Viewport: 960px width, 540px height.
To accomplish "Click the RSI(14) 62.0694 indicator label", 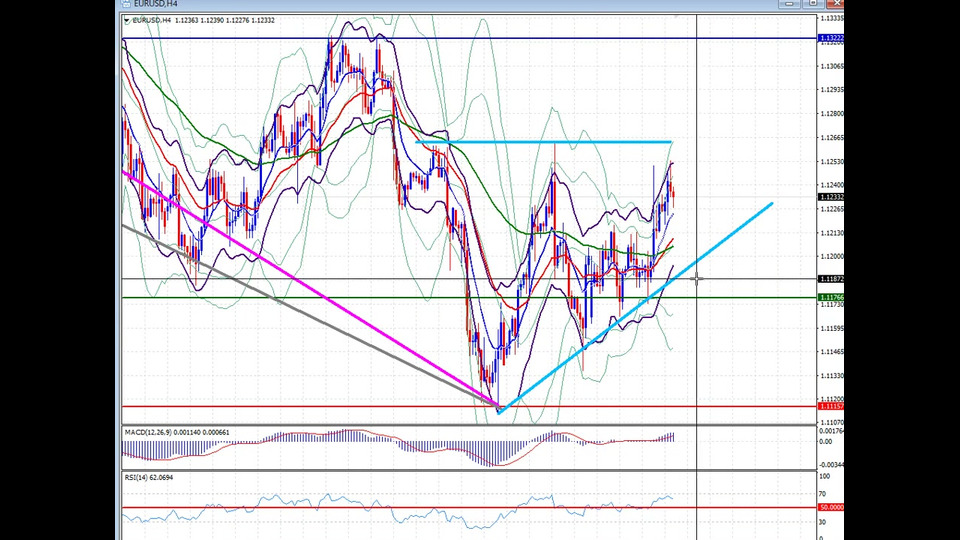I will pos(149,478).
